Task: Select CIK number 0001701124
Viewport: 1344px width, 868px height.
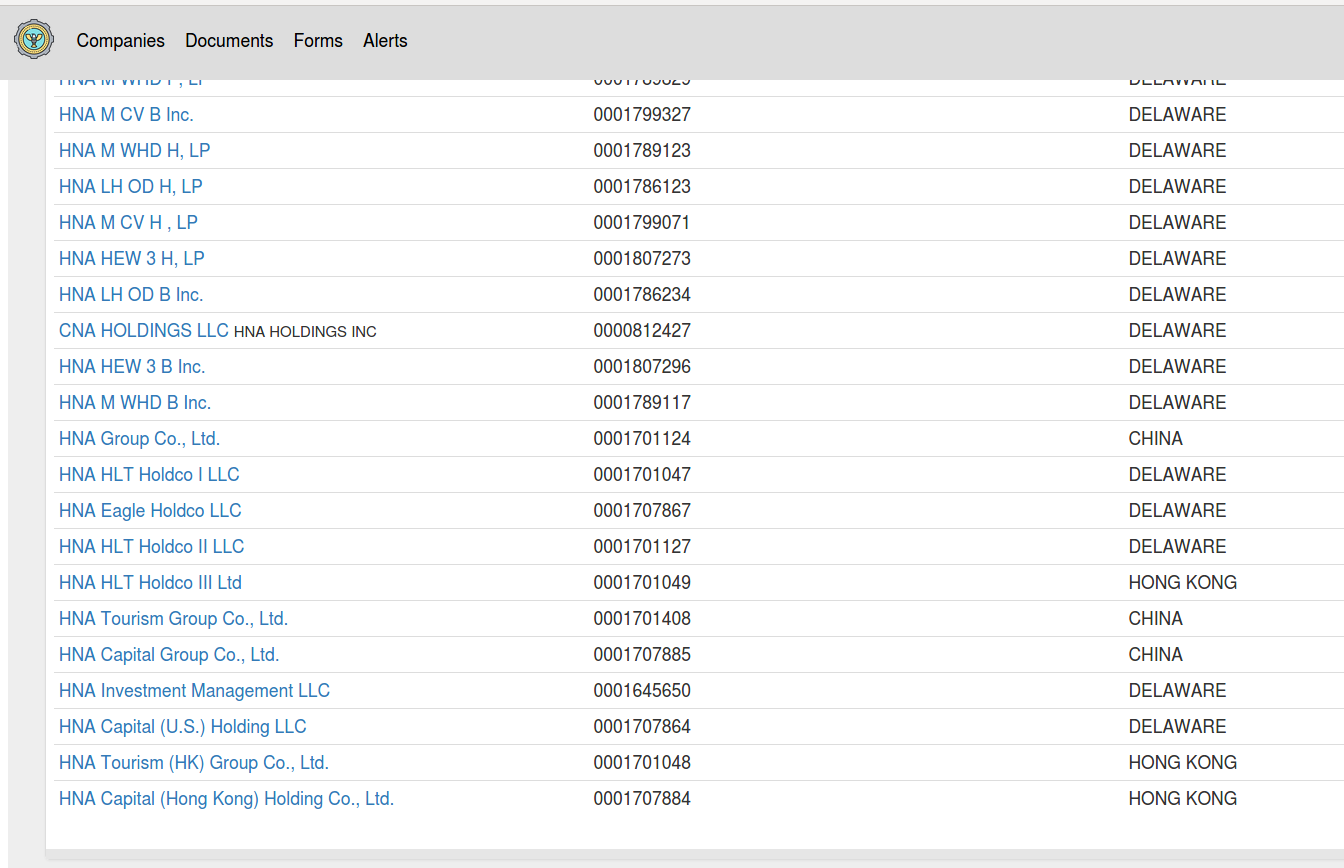Action: pyautogui.click(x=642, y=439)
